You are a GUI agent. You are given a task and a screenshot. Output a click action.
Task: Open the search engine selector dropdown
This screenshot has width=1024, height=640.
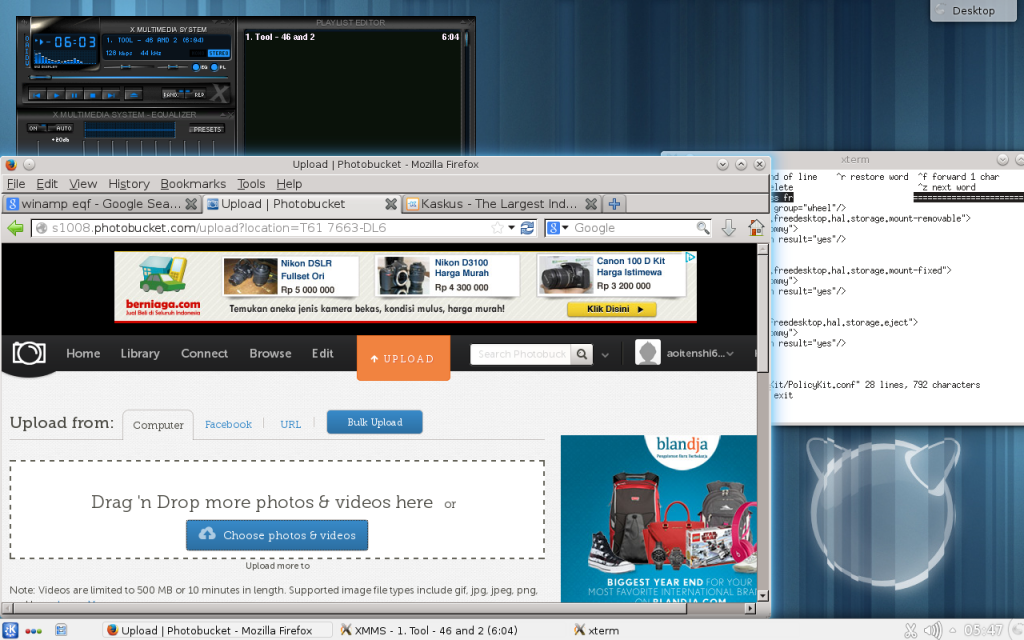click(558, 228)
